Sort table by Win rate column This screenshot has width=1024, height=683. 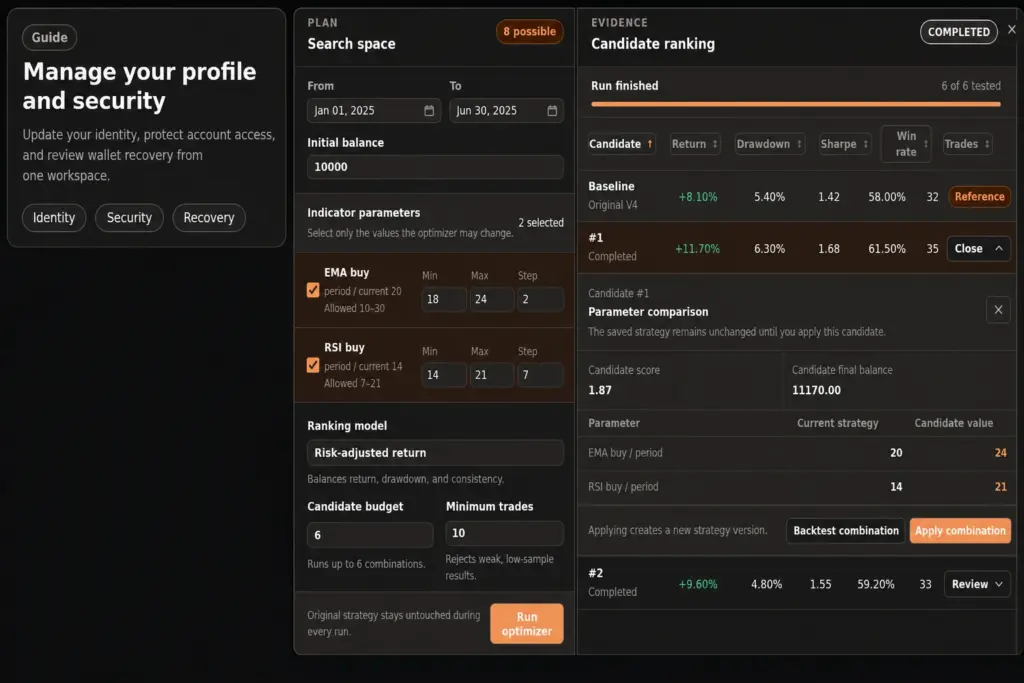(x=905, y=144)
